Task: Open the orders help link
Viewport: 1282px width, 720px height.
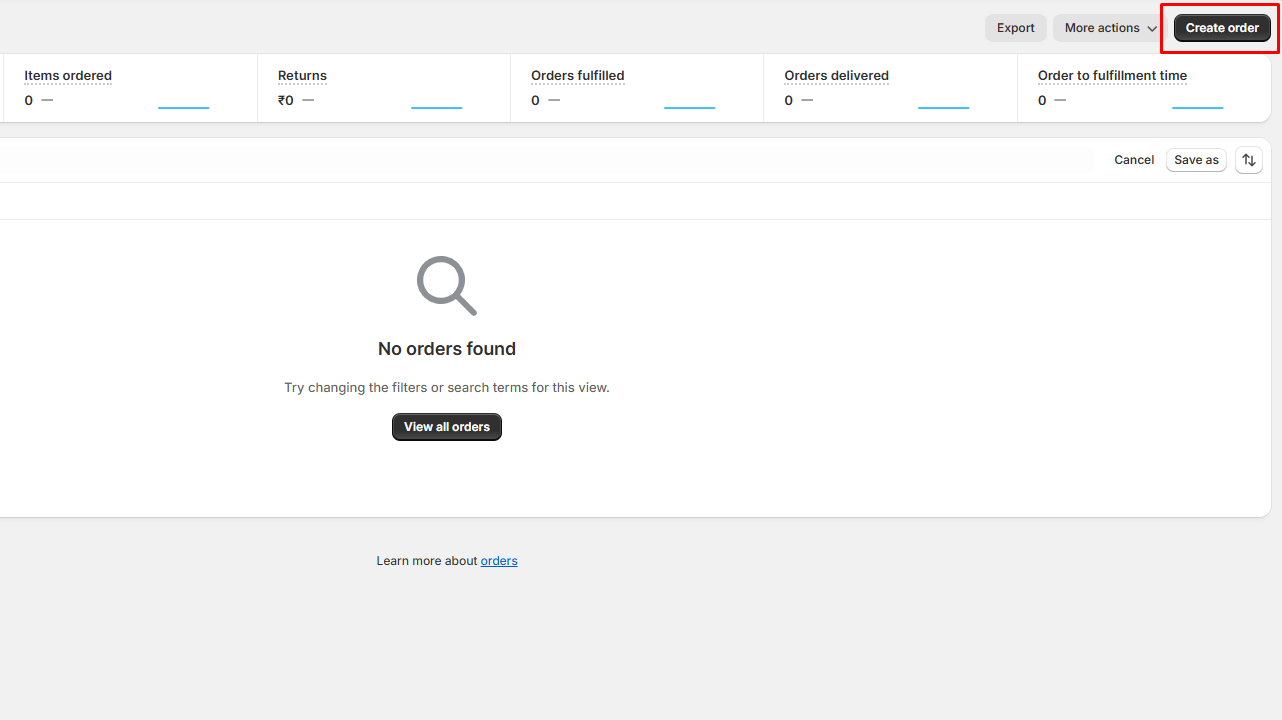Action: click(x=499, y=561)
